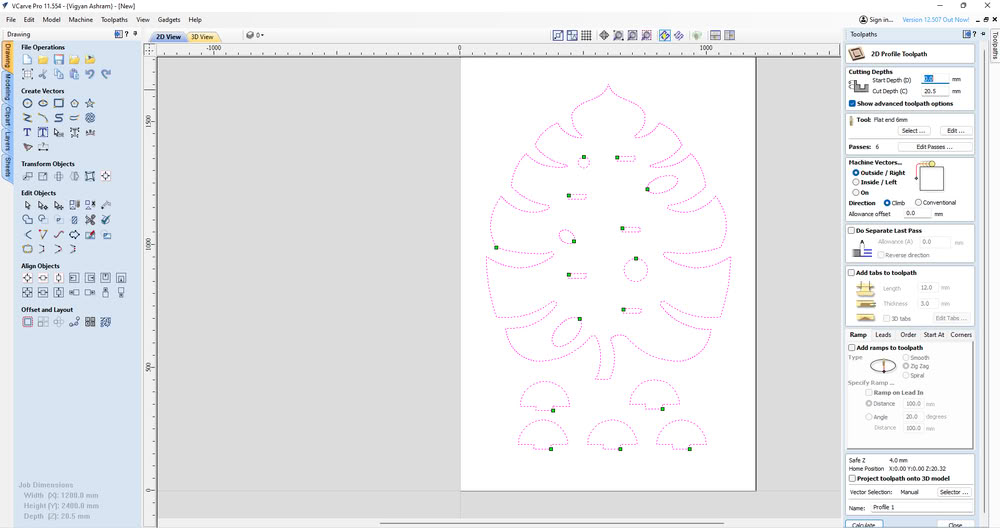
Task: Select Climb cut direction
Action: [886, 203]
